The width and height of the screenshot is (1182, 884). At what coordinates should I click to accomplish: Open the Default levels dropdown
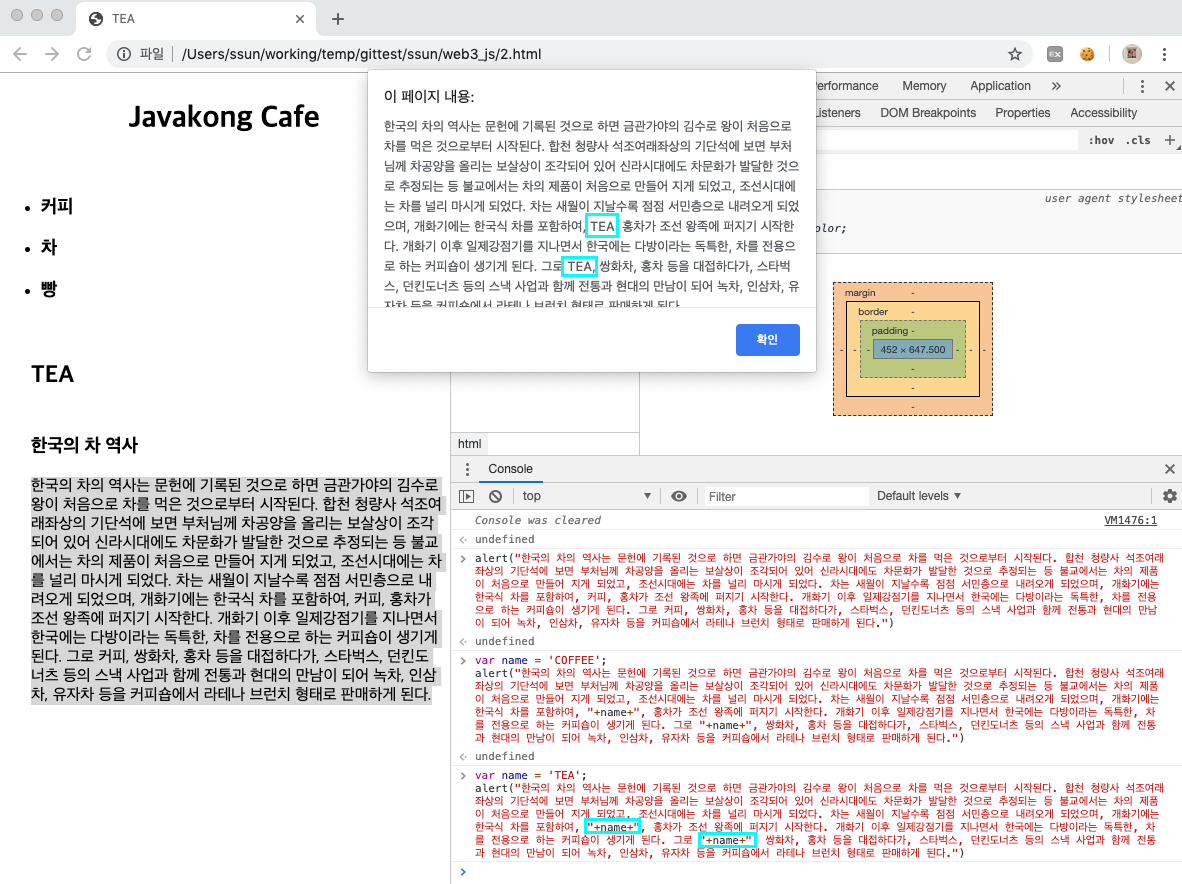pyautogui.click(x=918, y=496)
